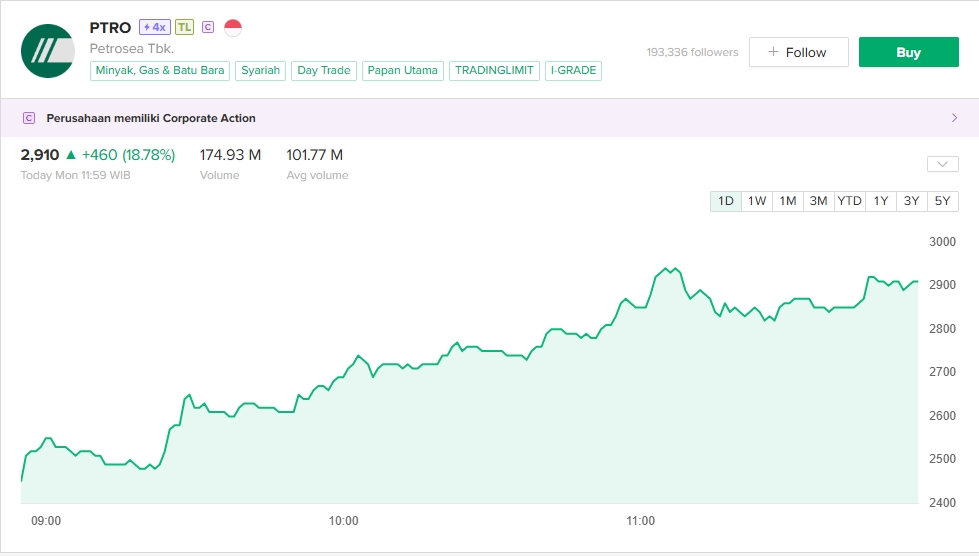Click the Petrosea company logo
Viewport: 979px width, 556px height.
click(48, 51)
